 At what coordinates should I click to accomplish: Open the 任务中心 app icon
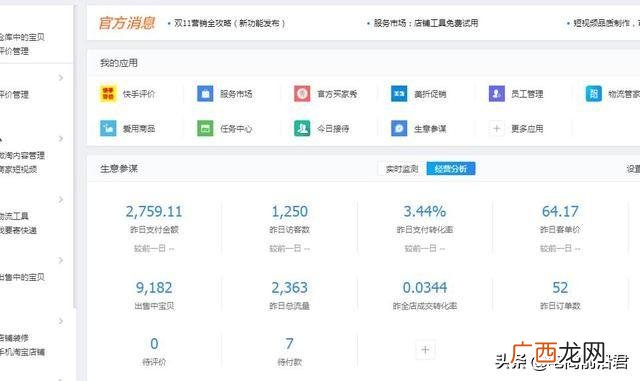click(205, 129)
